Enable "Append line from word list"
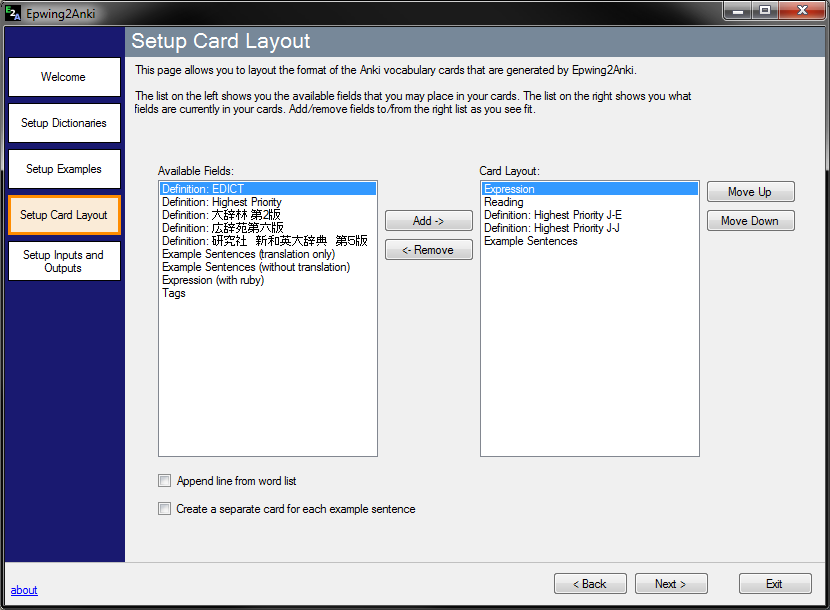Screen dimensions: 830x610 tap(164, 480)
